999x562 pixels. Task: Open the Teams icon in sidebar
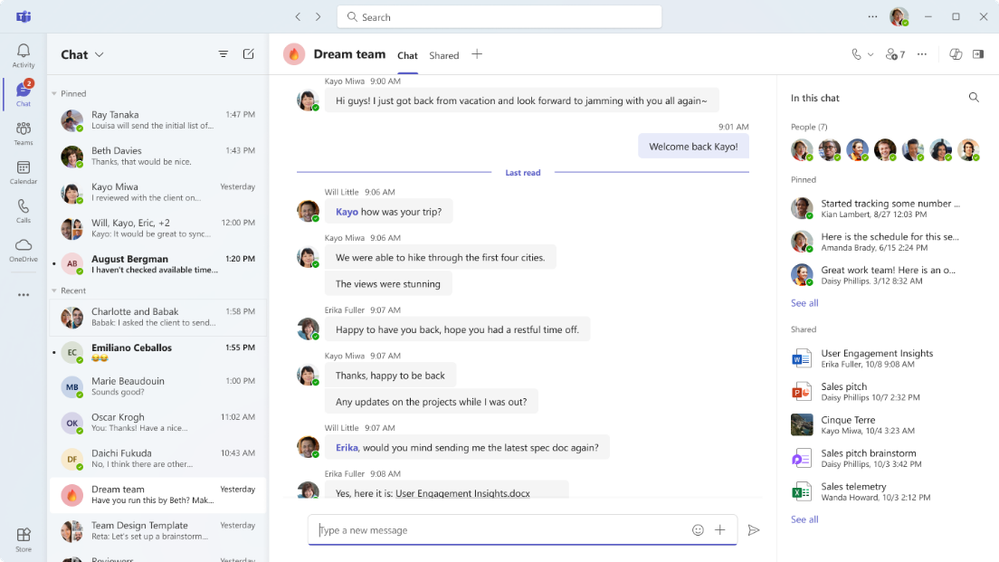click(24, 133)
